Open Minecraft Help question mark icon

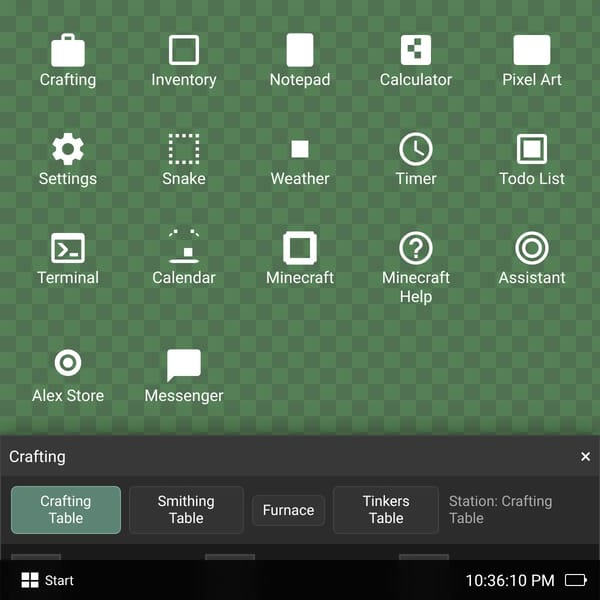(x=416, y=248)
